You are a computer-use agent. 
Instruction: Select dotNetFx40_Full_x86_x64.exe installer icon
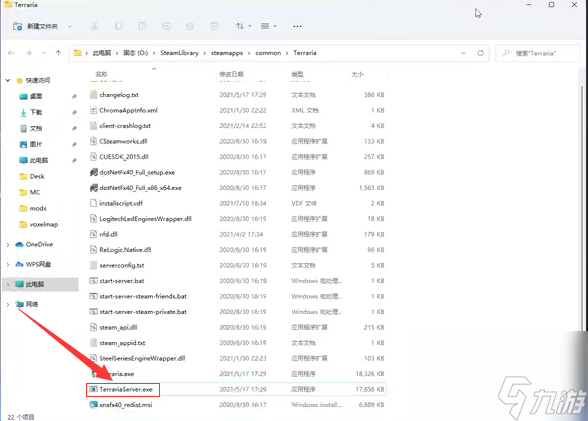[94, 188]
